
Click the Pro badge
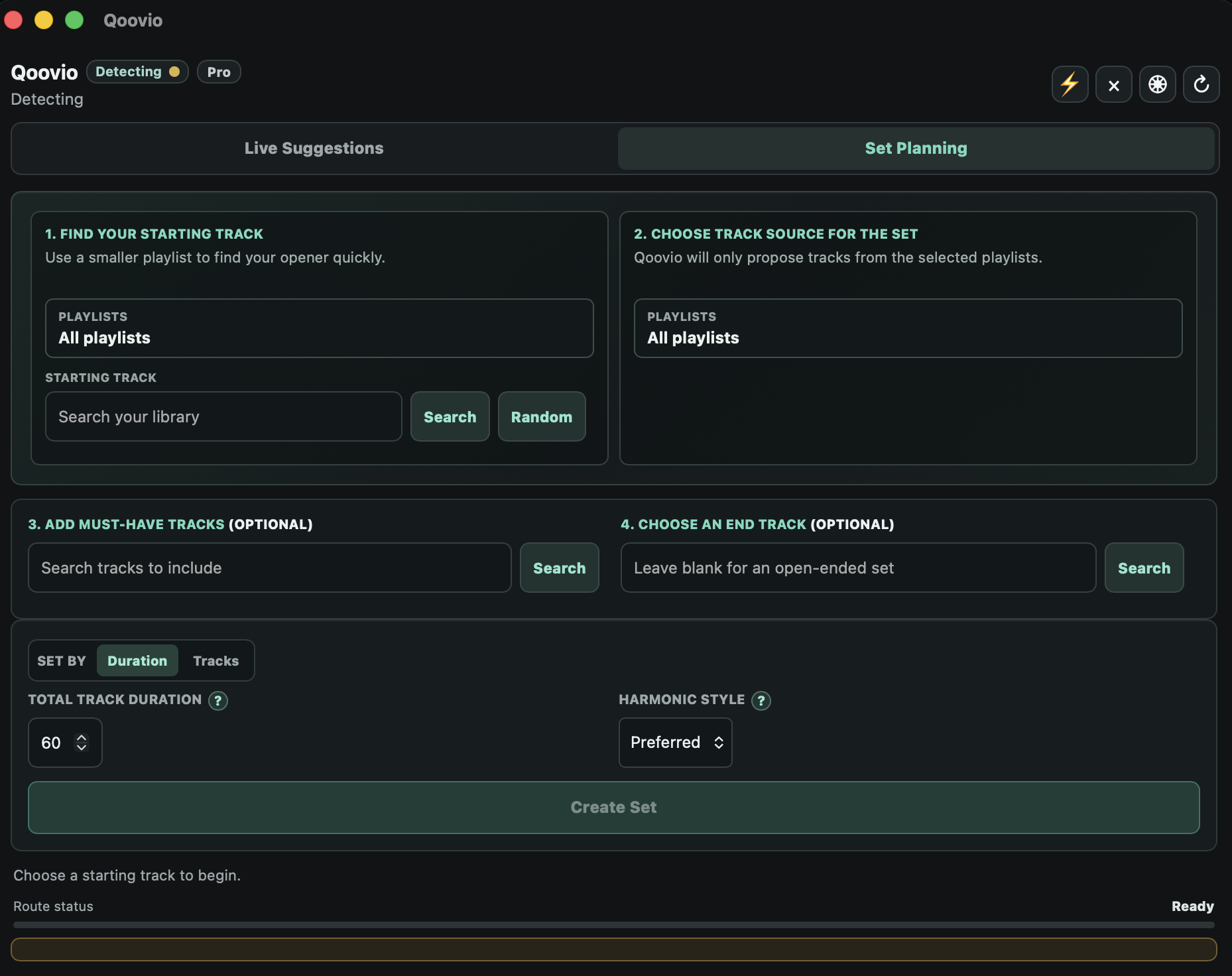219,72
